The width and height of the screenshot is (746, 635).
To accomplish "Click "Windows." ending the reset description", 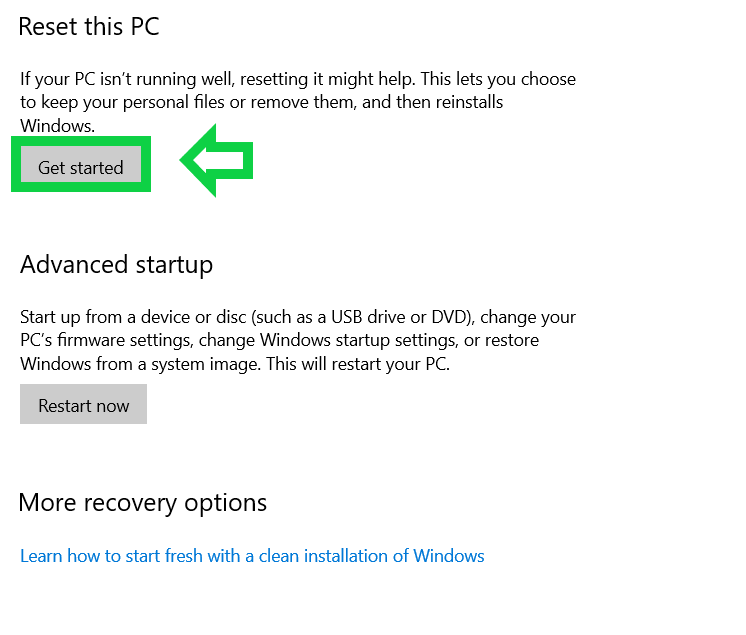I will pyautogui.click(x=57, y=126).
